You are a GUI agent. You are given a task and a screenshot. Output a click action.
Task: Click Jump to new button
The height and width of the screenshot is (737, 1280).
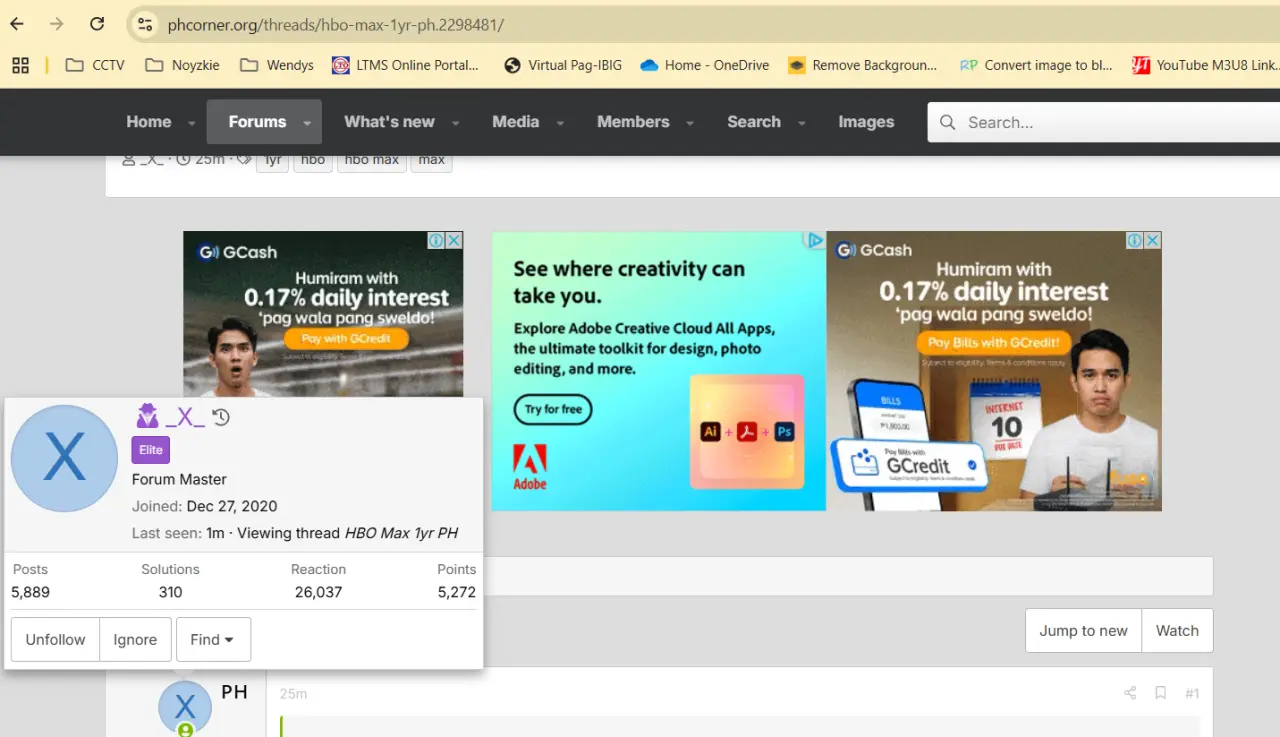coord(1083,631)
